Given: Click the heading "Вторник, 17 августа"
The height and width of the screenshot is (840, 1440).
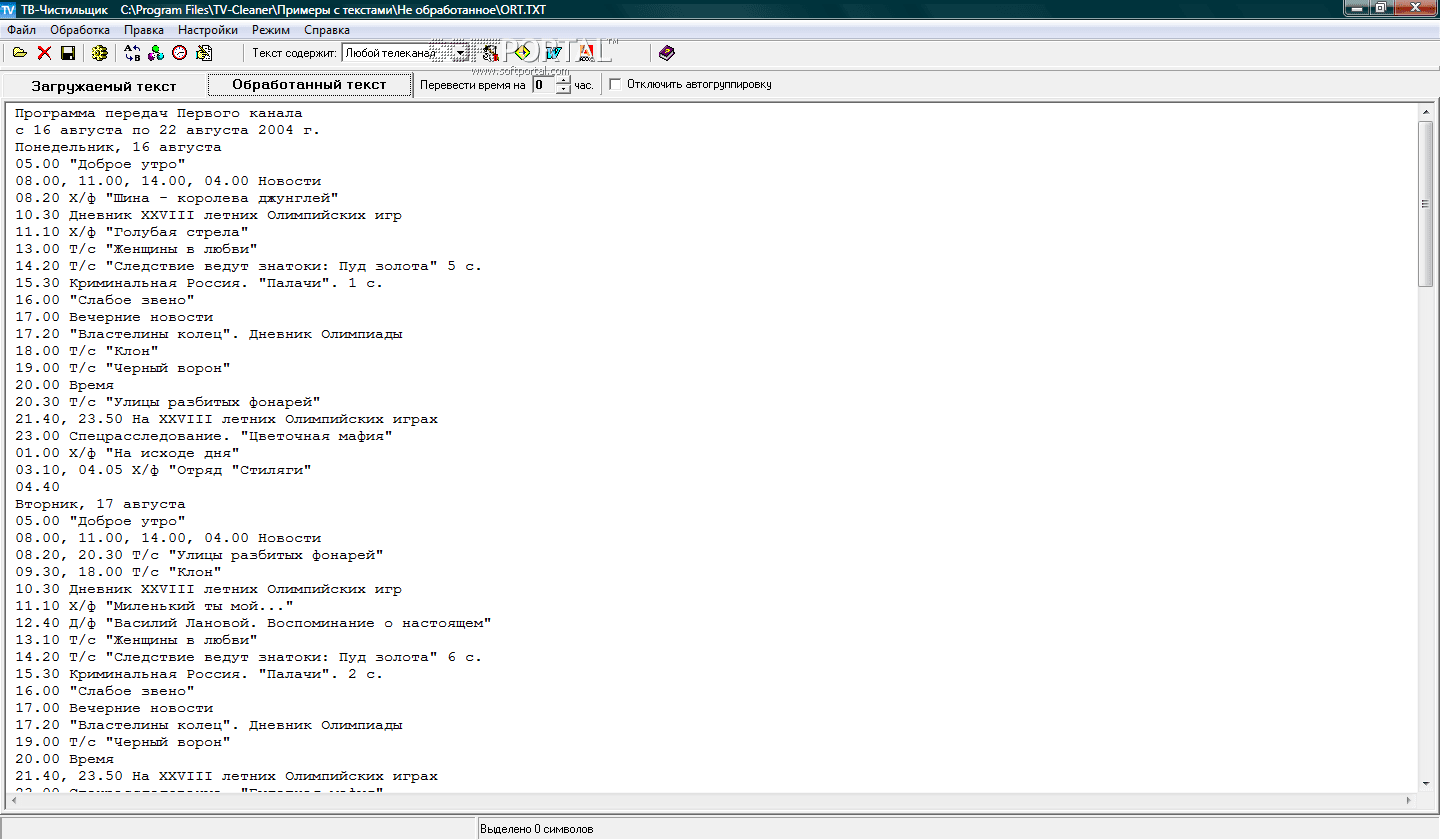Looking at the screenshot, I should point(100,504).
